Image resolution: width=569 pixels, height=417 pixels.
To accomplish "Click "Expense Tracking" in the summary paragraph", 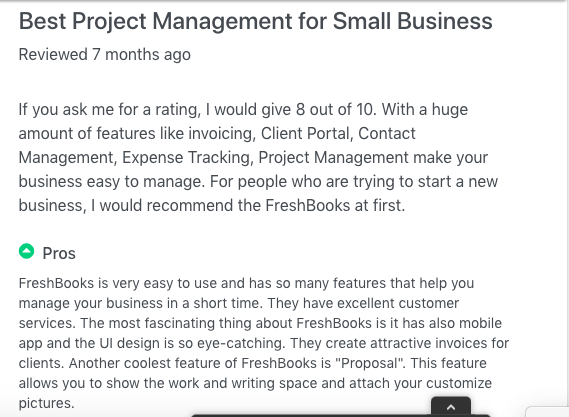I will 188,158.
